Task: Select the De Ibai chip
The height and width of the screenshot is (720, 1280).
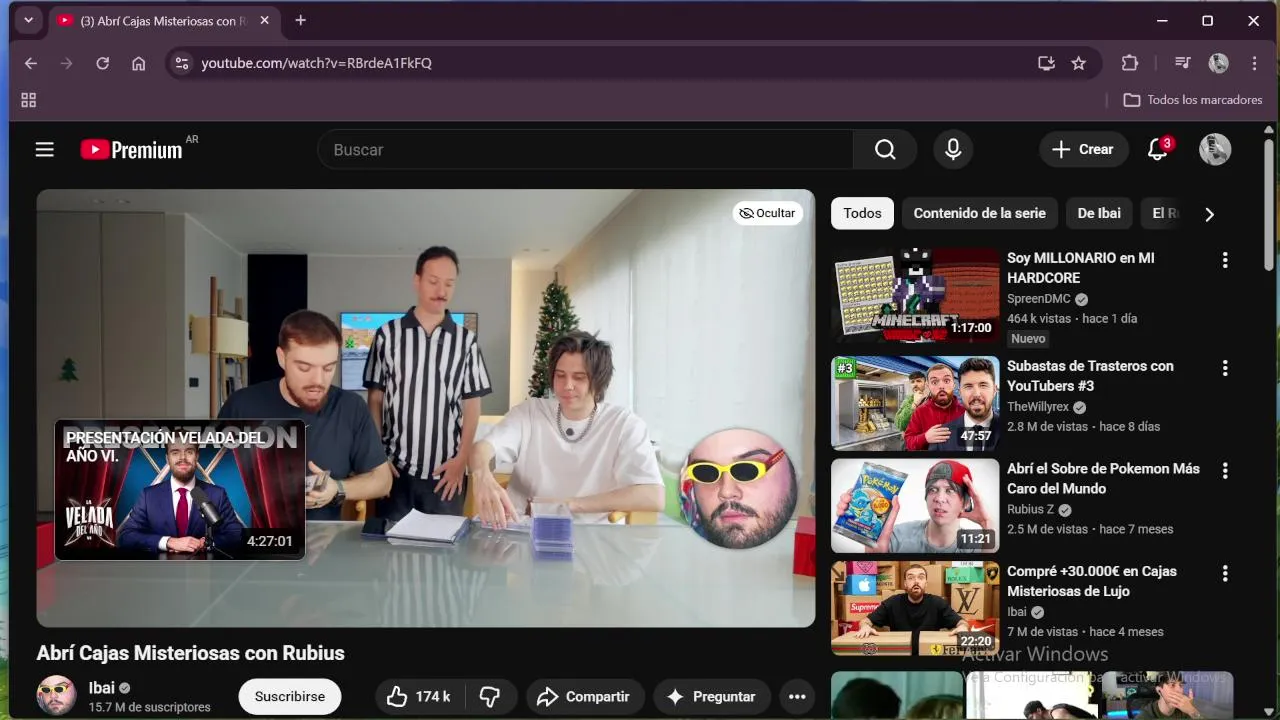Action: (x=1099, y=213)
